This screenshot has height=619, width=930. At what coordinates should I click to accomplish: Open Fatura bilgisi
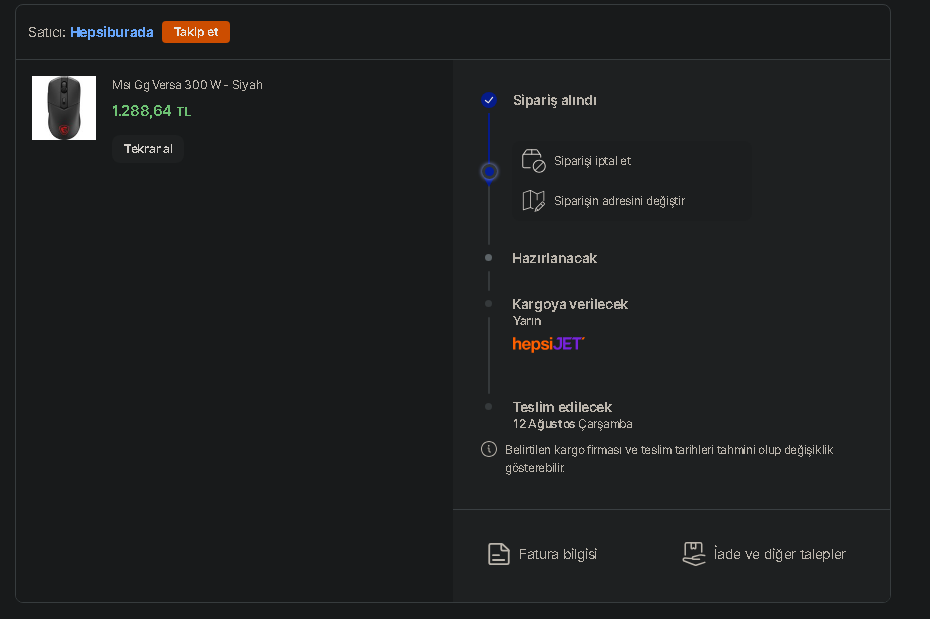(x=558, y=554)
